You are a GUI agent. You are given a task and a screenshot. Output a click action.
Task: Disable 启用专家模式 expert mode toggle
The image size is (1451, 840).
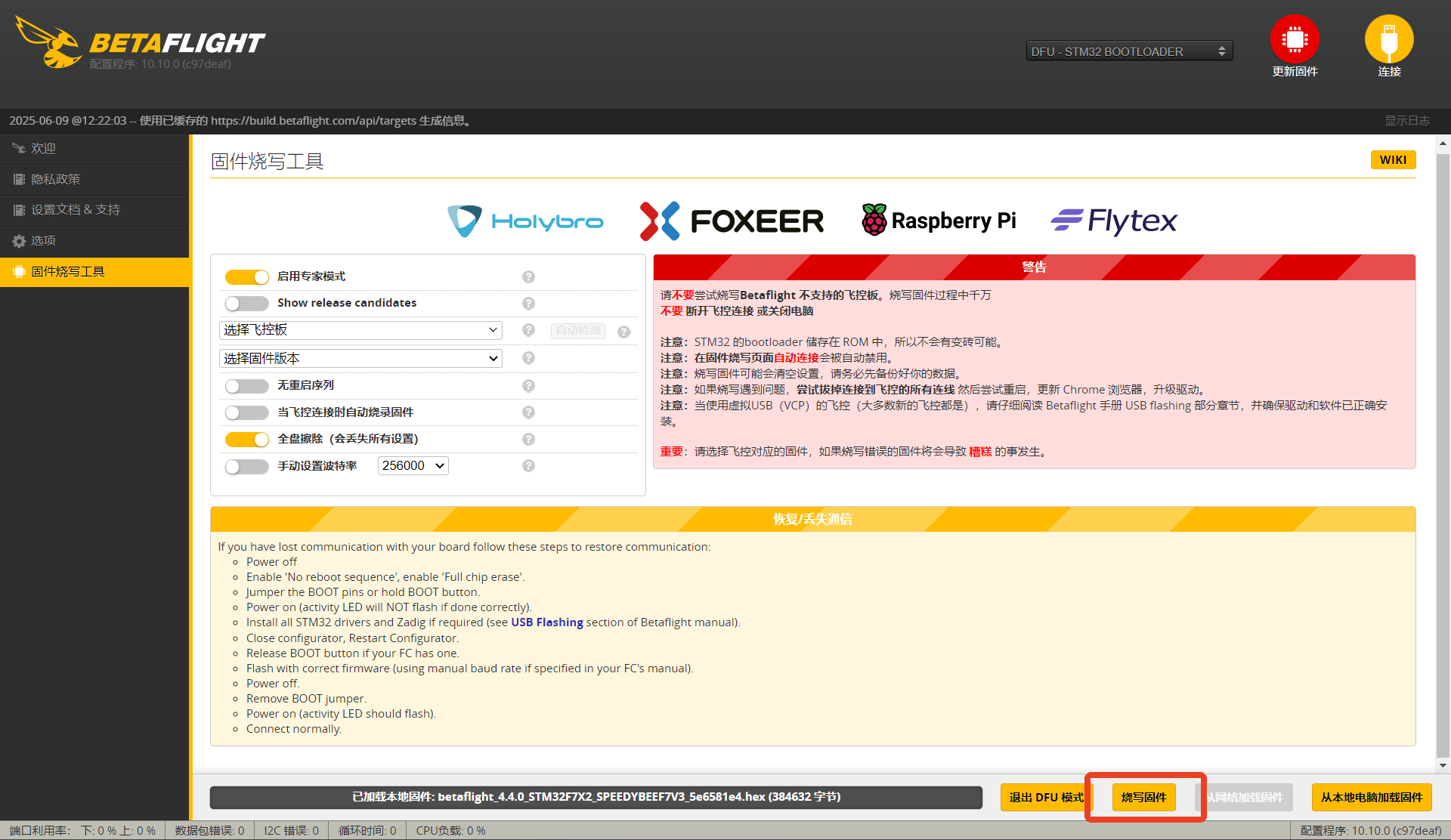point(247,277)
